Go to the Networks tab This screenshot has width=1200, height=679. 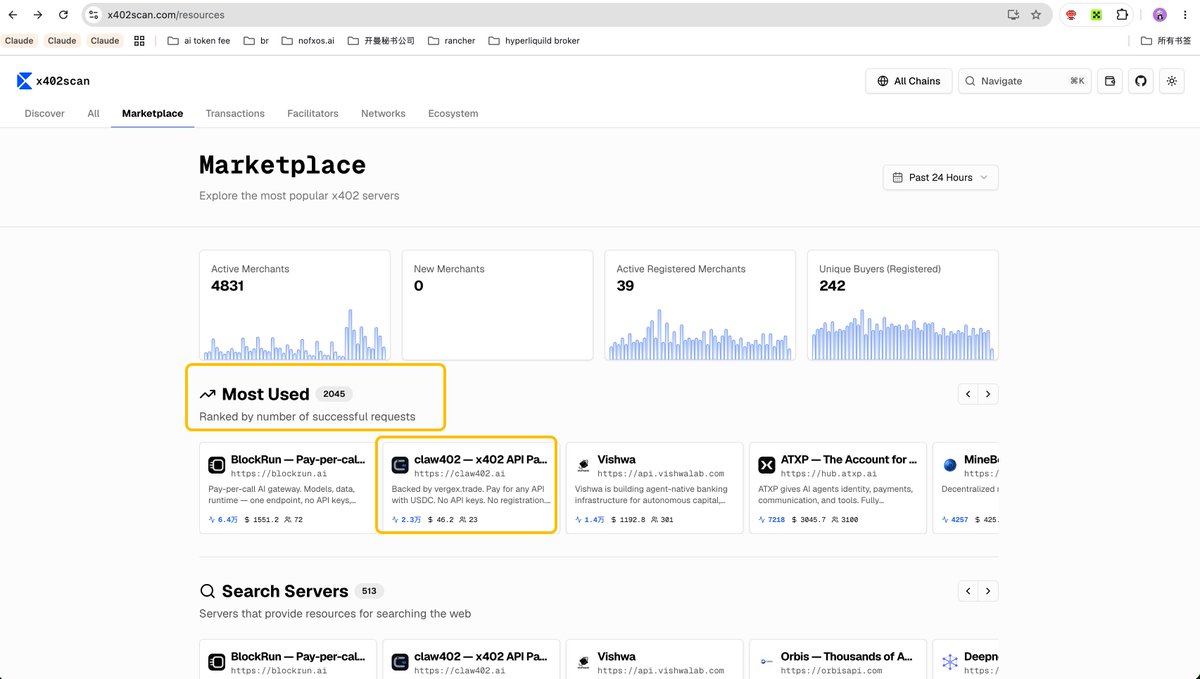[x=383, y=113]
